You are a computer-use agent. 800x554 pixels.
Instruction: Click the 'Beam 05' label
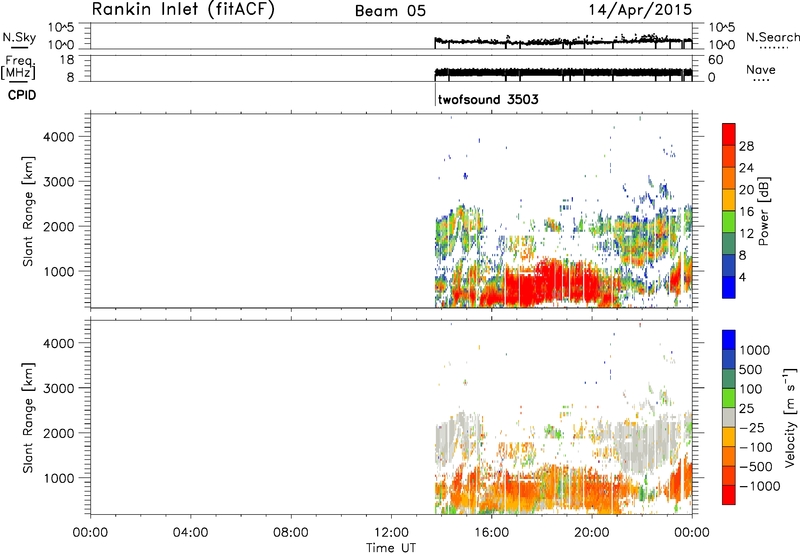pos(390,11)
